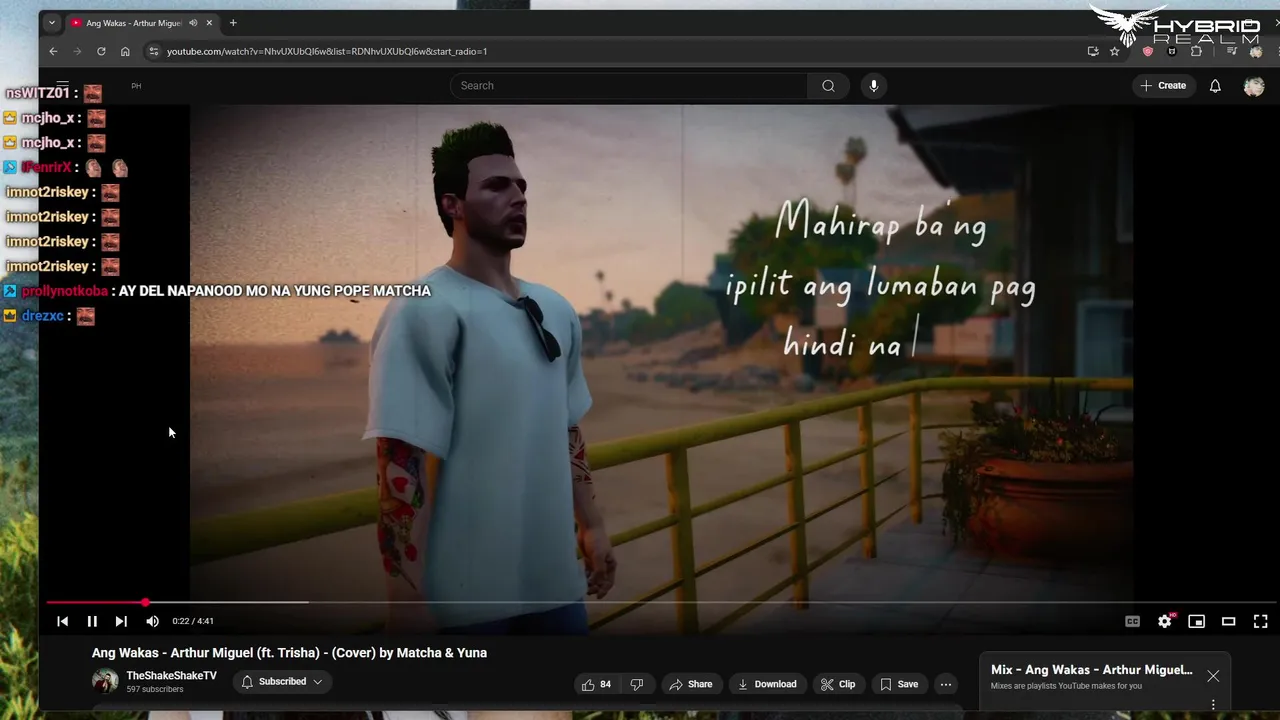Switch to miniplayer mode
This screenshot has width=1280, height=720.
[1196, 621]
